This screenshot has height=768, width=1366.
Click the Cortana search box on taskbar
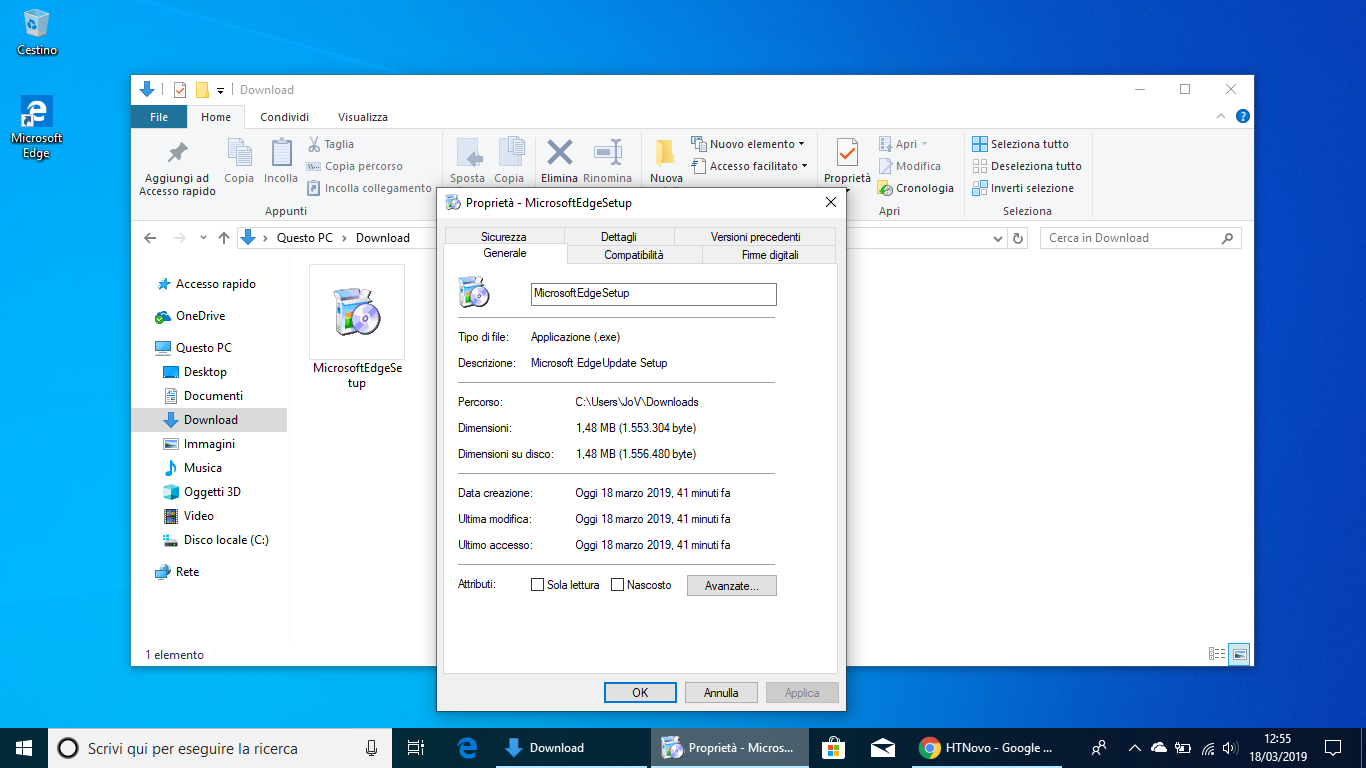[219, 747]
